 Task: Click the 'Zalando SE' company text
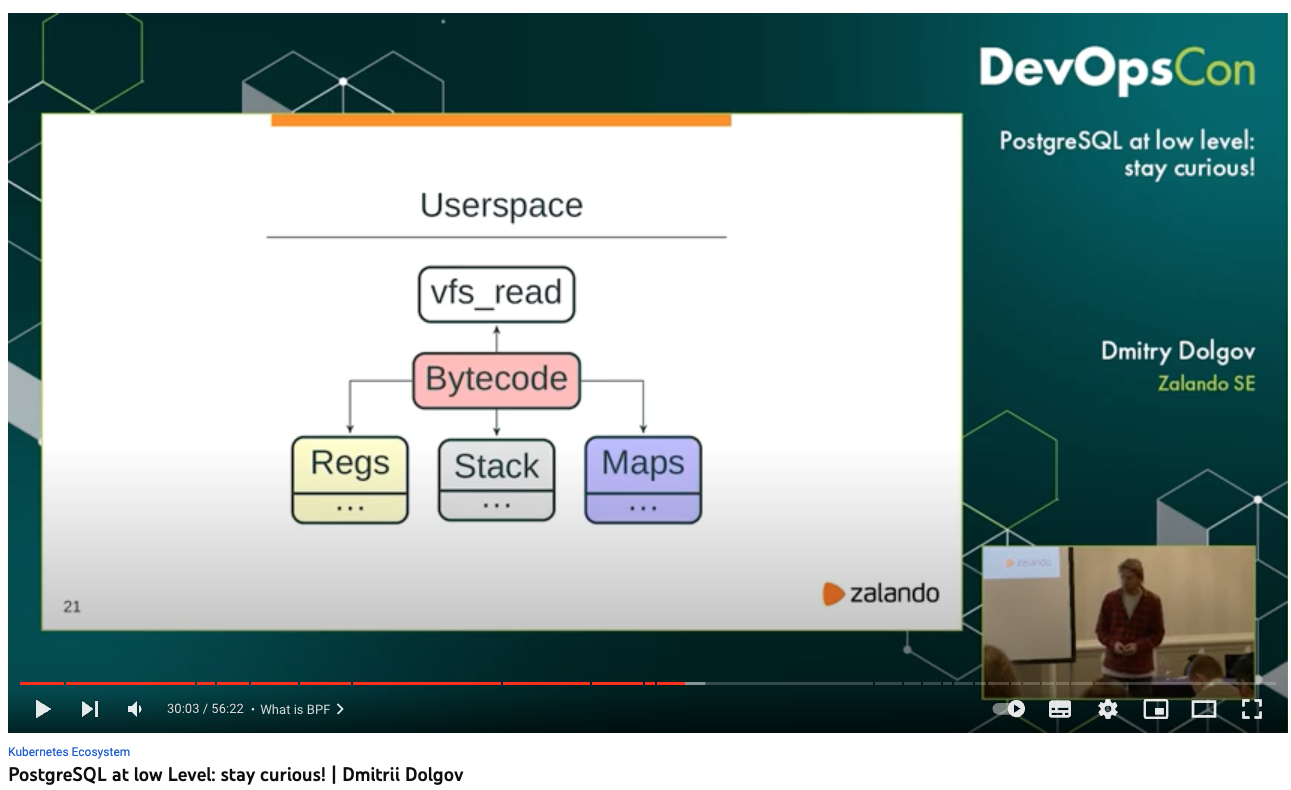coord(1206,383)
